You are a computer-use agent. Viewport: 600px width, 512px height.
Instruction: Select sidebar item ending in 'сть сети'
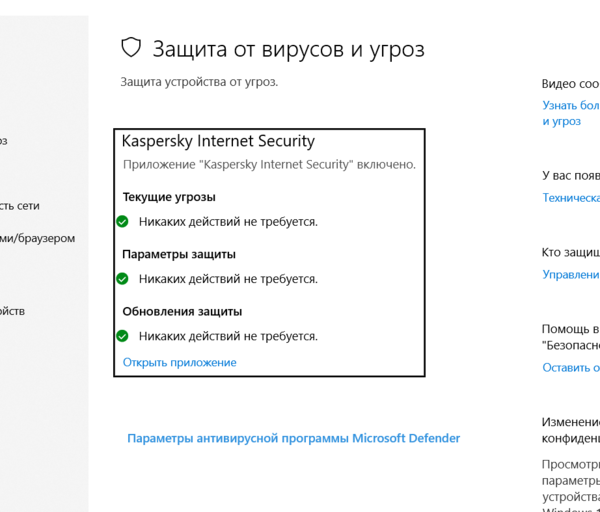click(20, 206)
